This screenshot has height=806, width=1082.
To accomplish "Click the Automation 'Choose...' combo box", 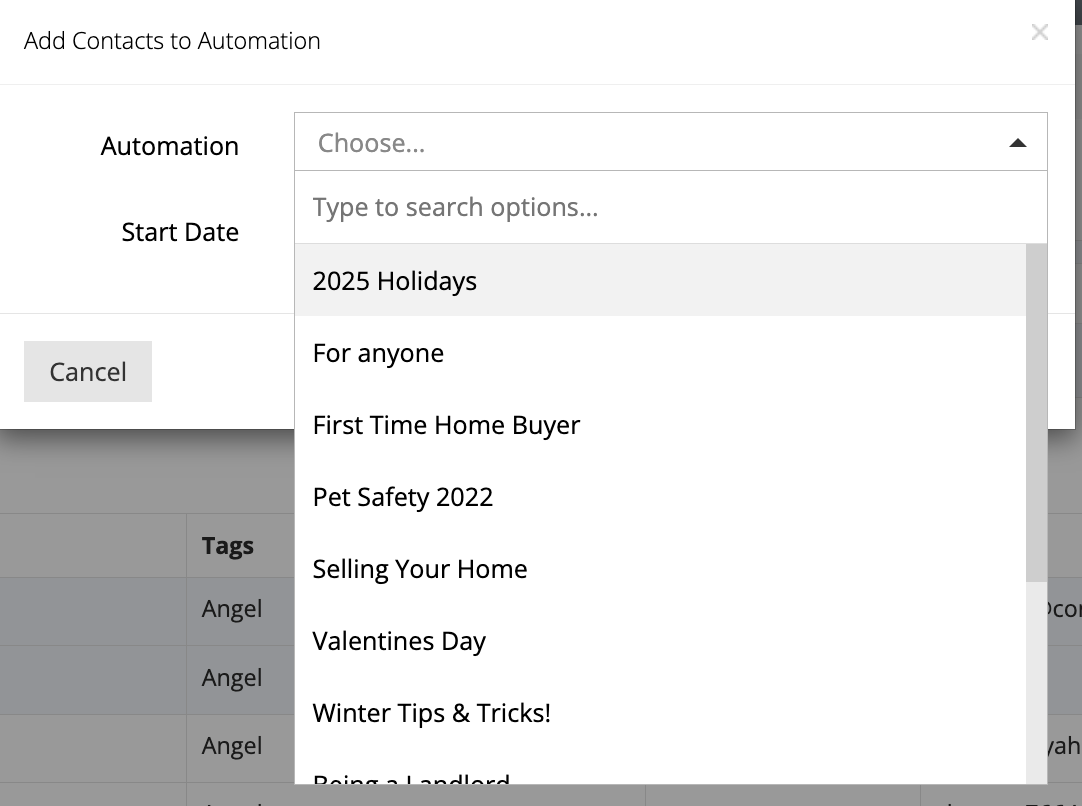I will pyautogui.click(x=650, y=143).
